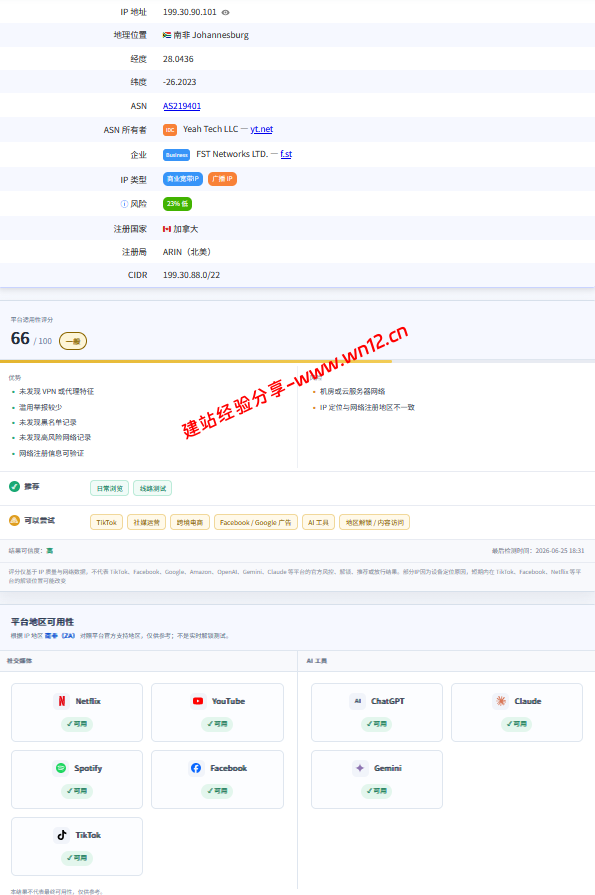Screen dimensions: 595x895
Task: Click the 加拿大 registered country text
Action: (x=186, y=229)
